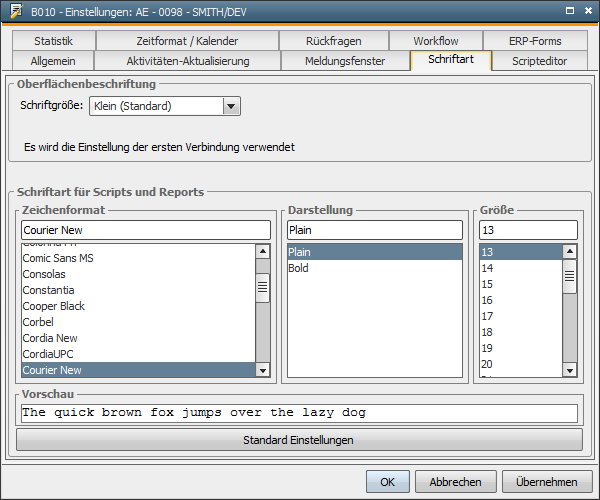Apply changes with the Übernehmen button
This screenshot has height=500, width=600.
tap(546, 481)
